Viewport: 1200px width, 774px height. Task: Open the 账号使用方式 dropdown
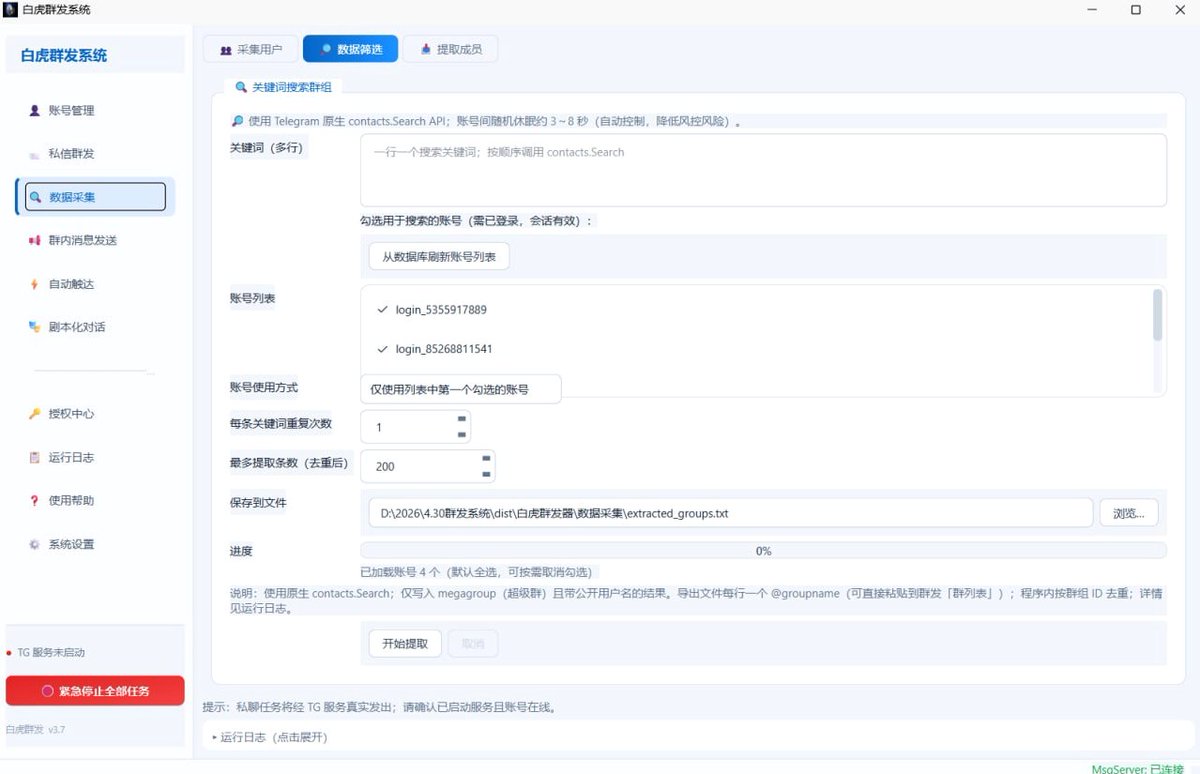[x=461, y=389]
